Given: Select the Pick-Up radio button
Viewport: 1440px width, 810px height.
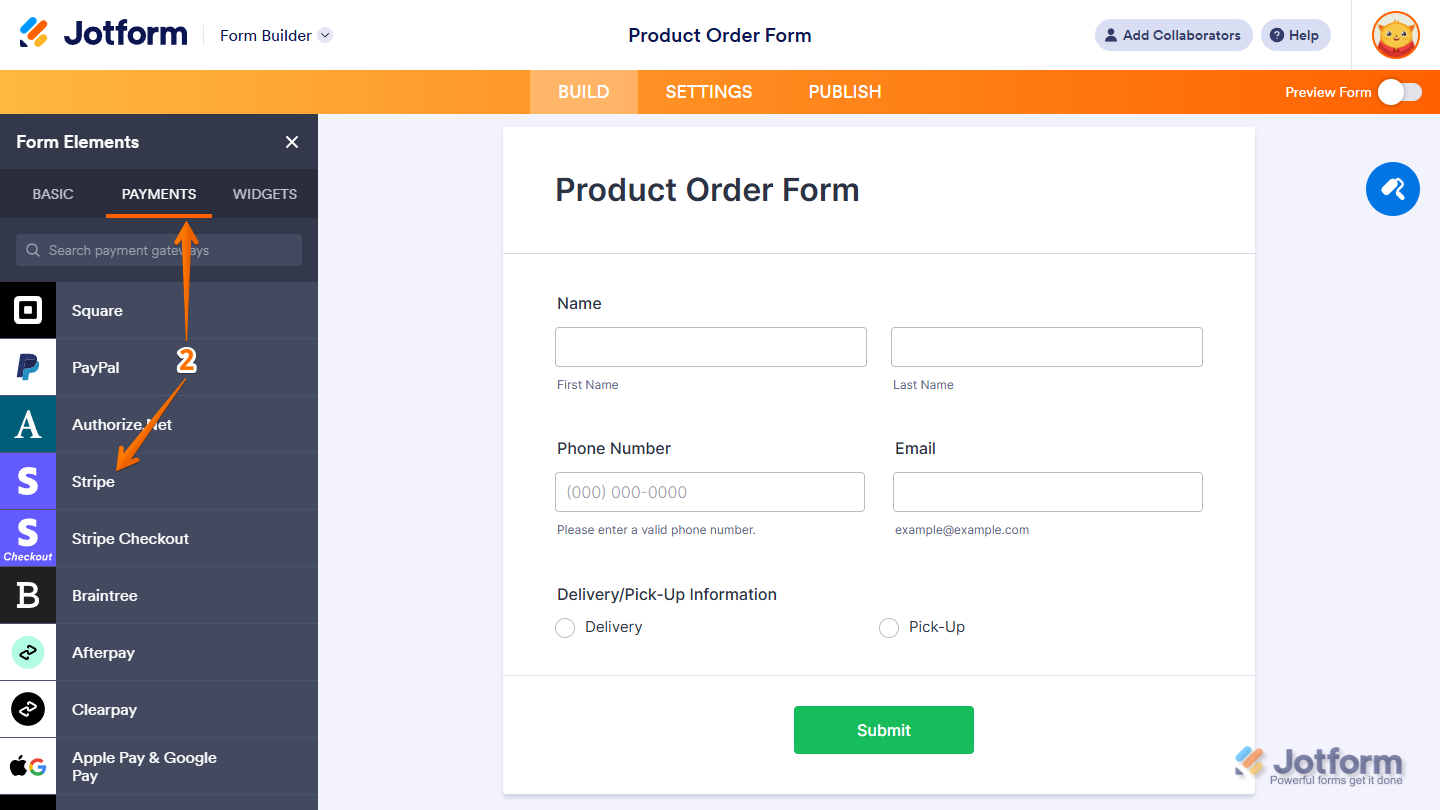Looking at the screenshot, I should [889, 627].
